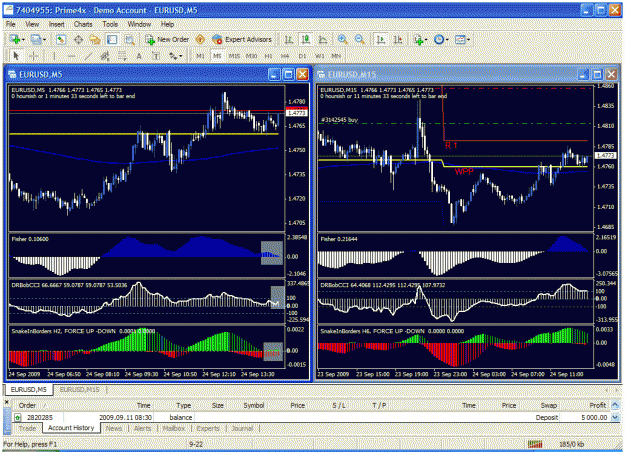
Task: Select the W1 timeframe button
Action: tap(319, 56)
